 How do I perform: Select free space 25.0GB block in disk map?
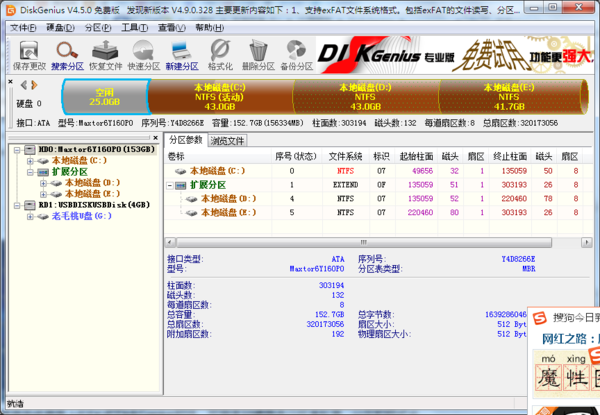point(105,97)
